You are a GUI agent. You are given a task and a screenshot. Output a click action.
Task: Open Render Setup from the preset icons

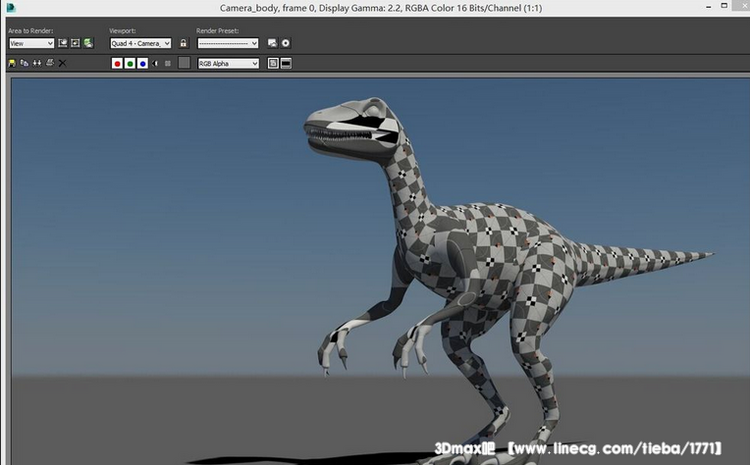tap(273, 43)
